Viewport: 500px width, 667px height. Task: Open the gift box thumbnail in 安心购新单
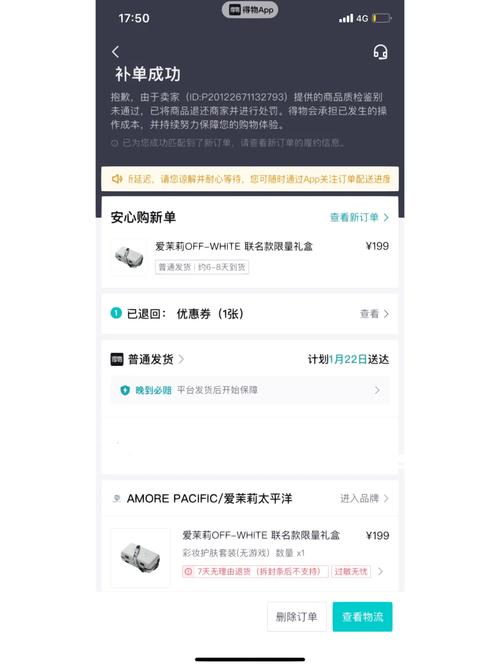tap(129, 257)
